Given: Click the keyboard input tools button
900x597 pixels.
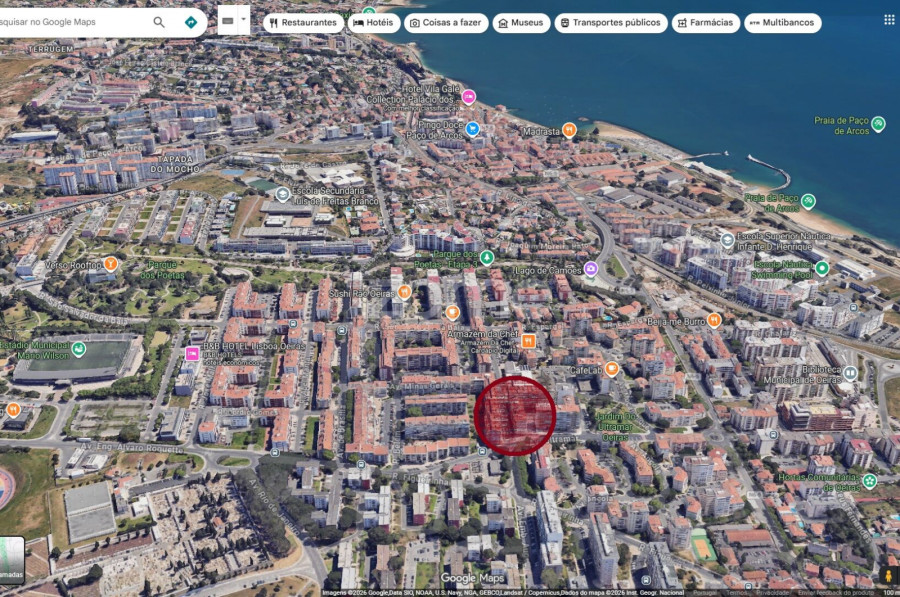Looking at the screenshot, I should point(228,21).
